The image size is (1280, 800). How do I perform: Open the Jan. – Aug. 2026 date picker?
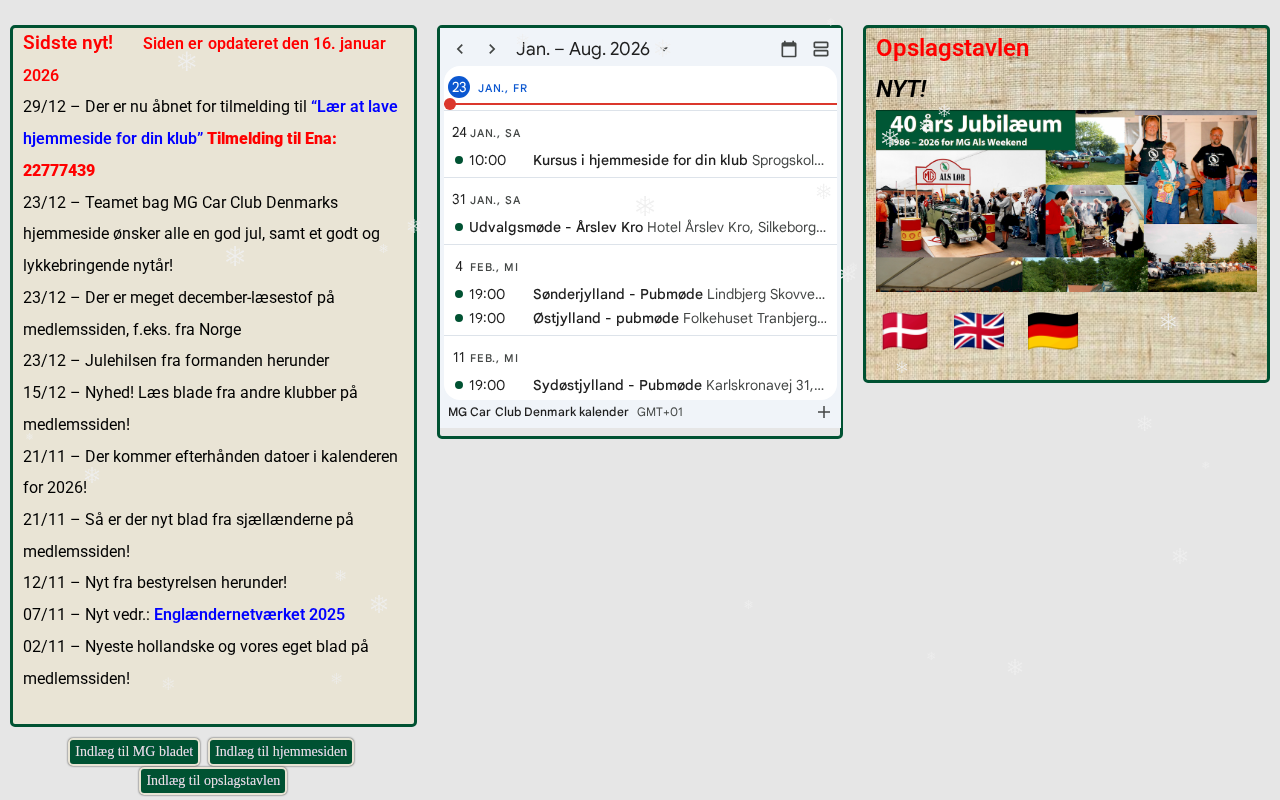pyautogui.click(x=592, y=49)
